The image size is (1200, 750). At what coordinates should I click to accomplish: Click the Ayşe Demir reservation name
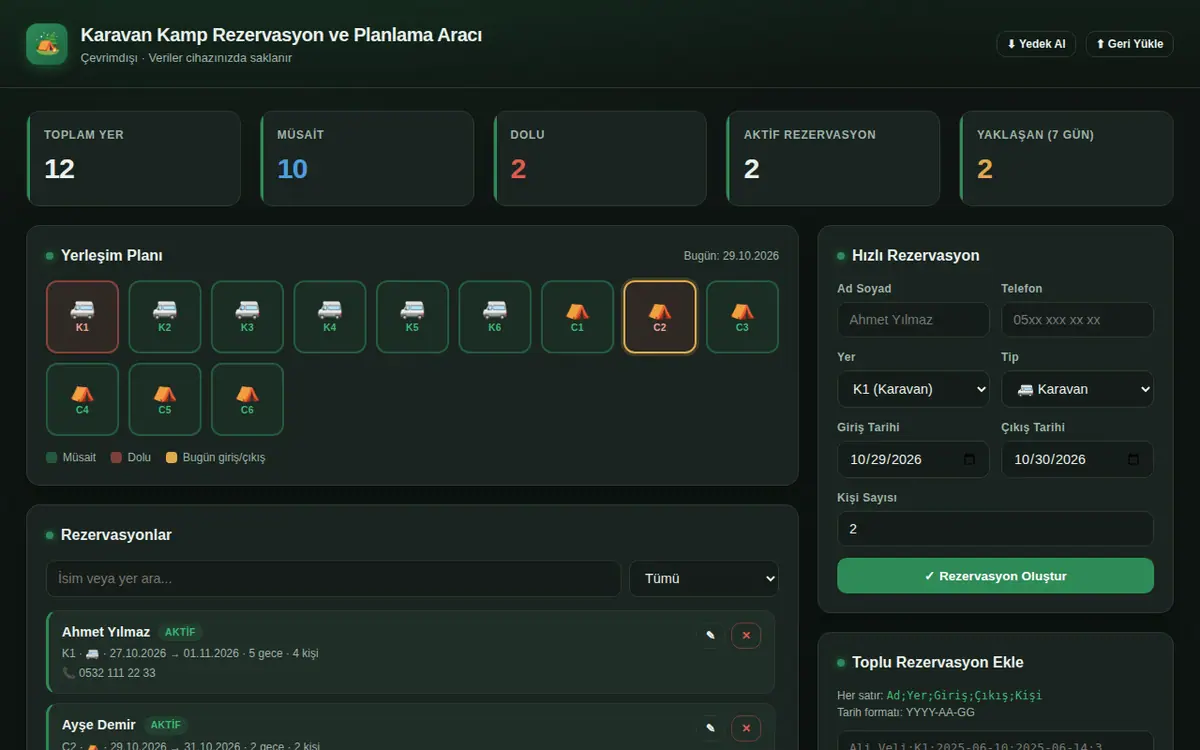point(98,725)
